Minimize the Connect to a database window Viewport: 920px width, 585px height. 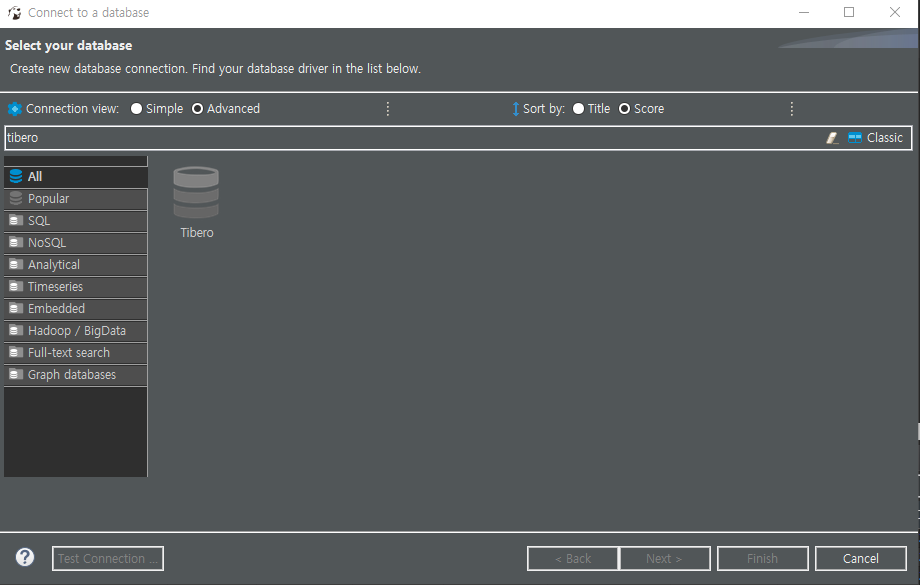pos(804,12)
